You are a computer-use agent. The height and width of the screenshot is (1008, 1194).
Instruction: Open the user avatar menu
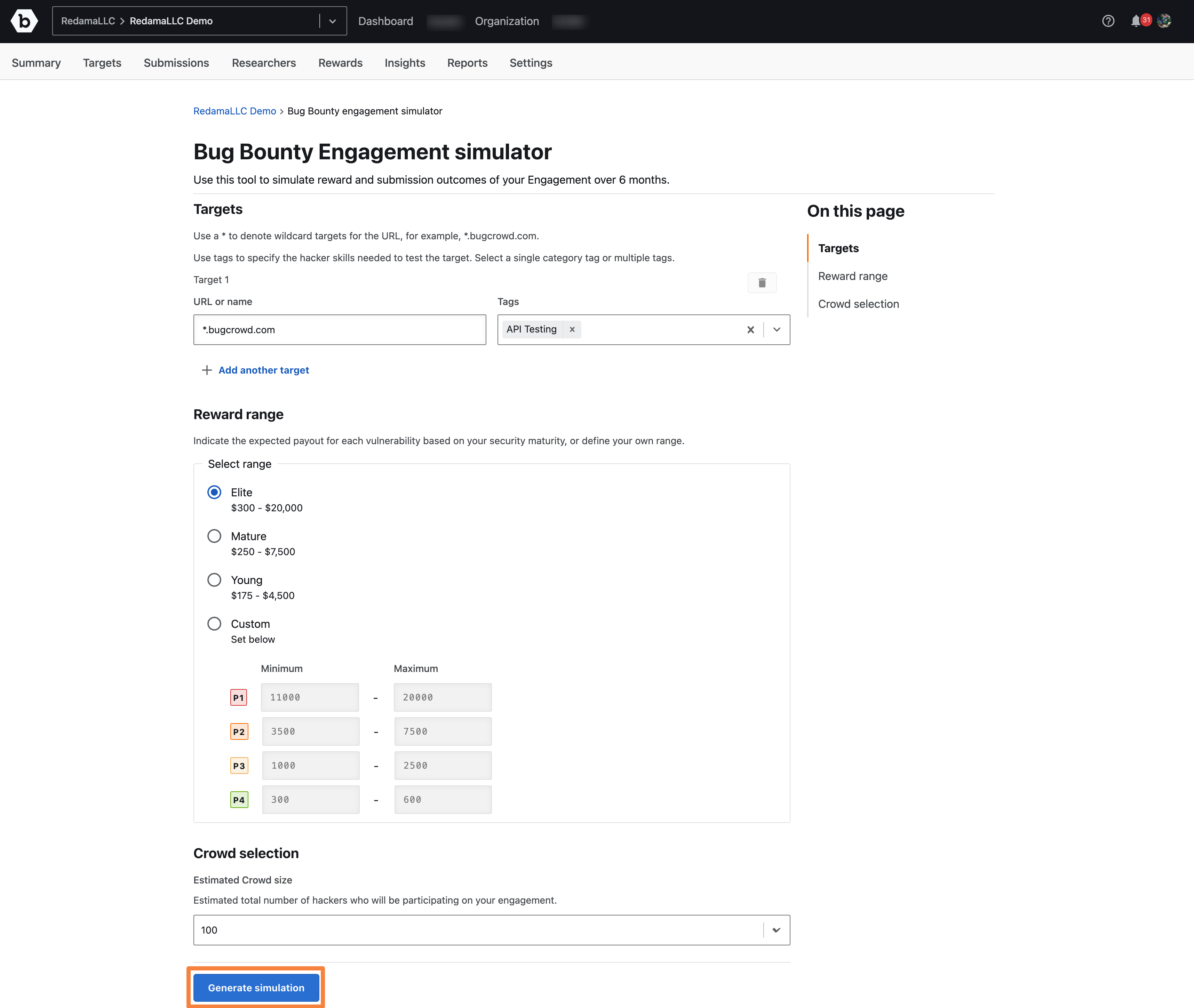[x=1164, y=21]
